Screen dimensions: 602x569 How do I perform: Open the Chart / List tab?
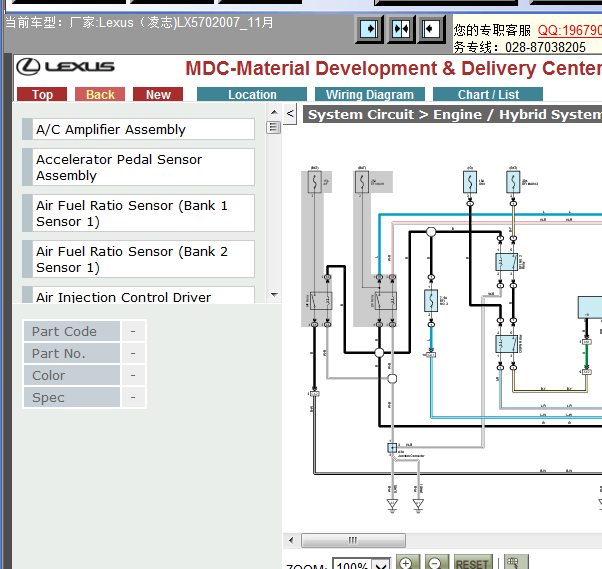pos(488,94)
